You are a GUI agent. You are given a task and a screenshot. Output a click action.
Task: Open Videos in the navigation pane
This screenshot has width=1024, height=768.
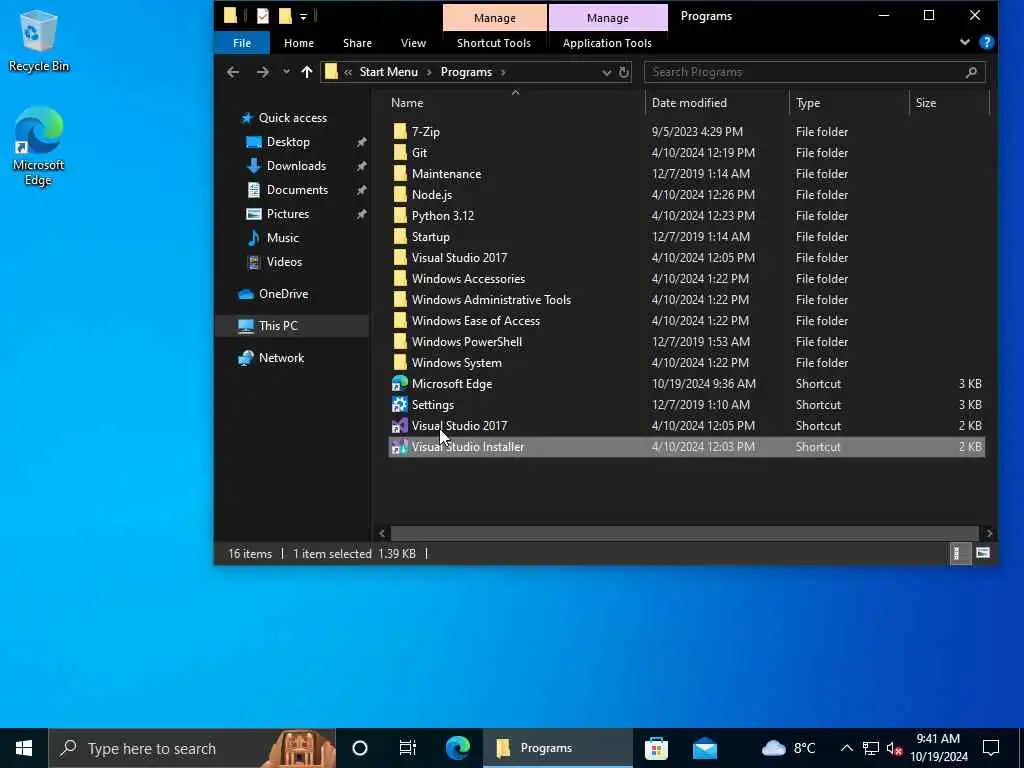pyautogui.click(x=284, y=262)
